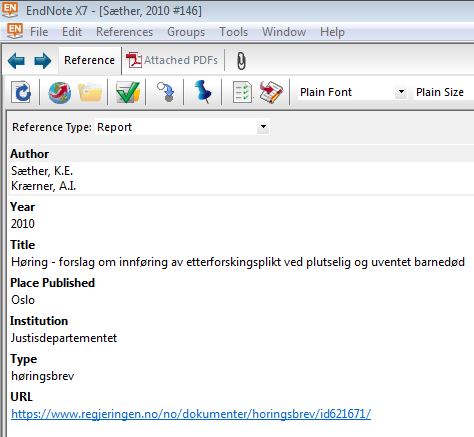This screenshot has width=474, height=437.
Task: Click the blue pushpin icon
Action: [203, 92]
